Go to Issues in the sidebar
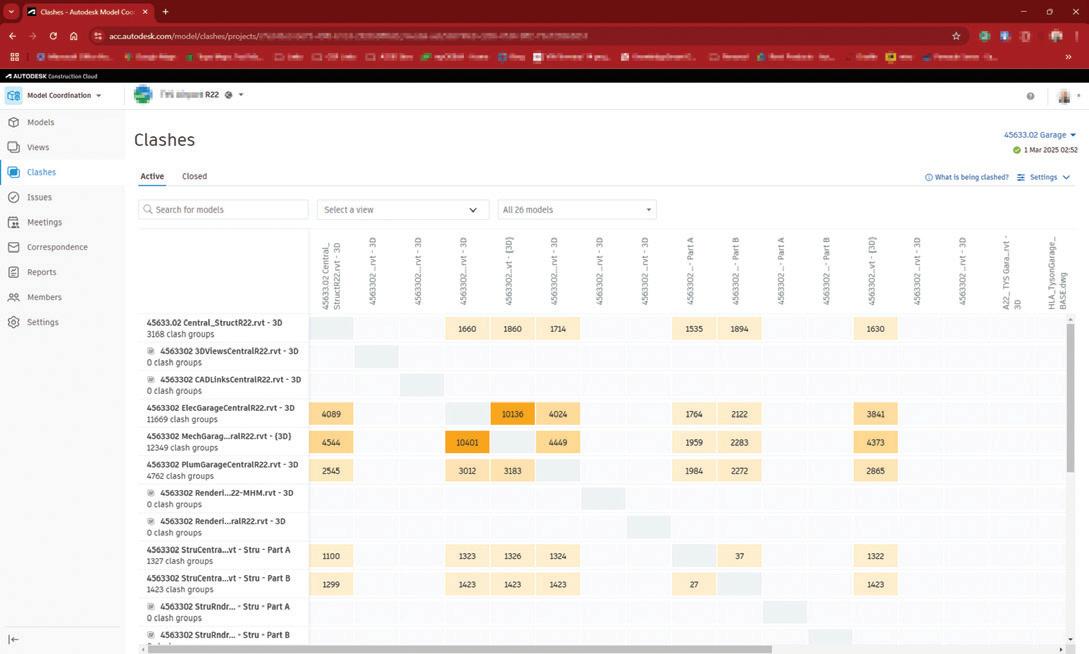This screenshot has height=654, width=1089. coord(39,197)
